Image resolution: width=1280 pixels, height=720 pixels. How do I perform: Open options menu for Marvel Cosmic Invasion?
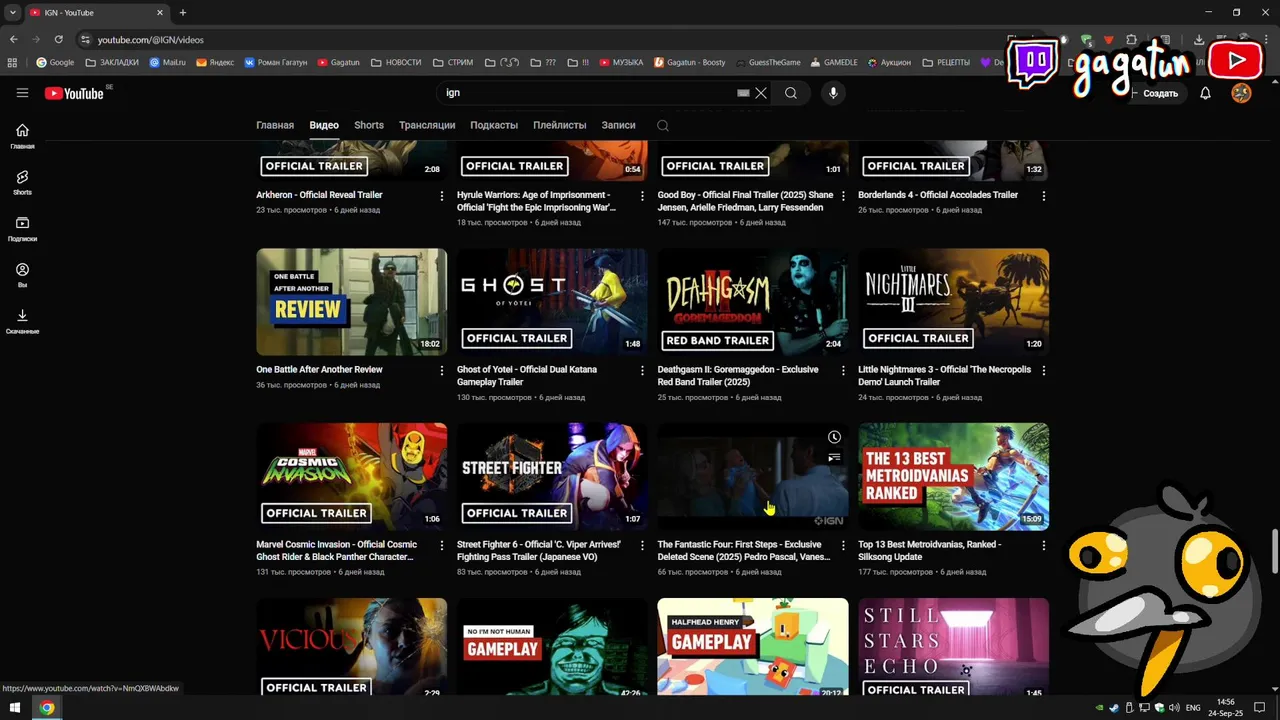(x=442, y=546)
